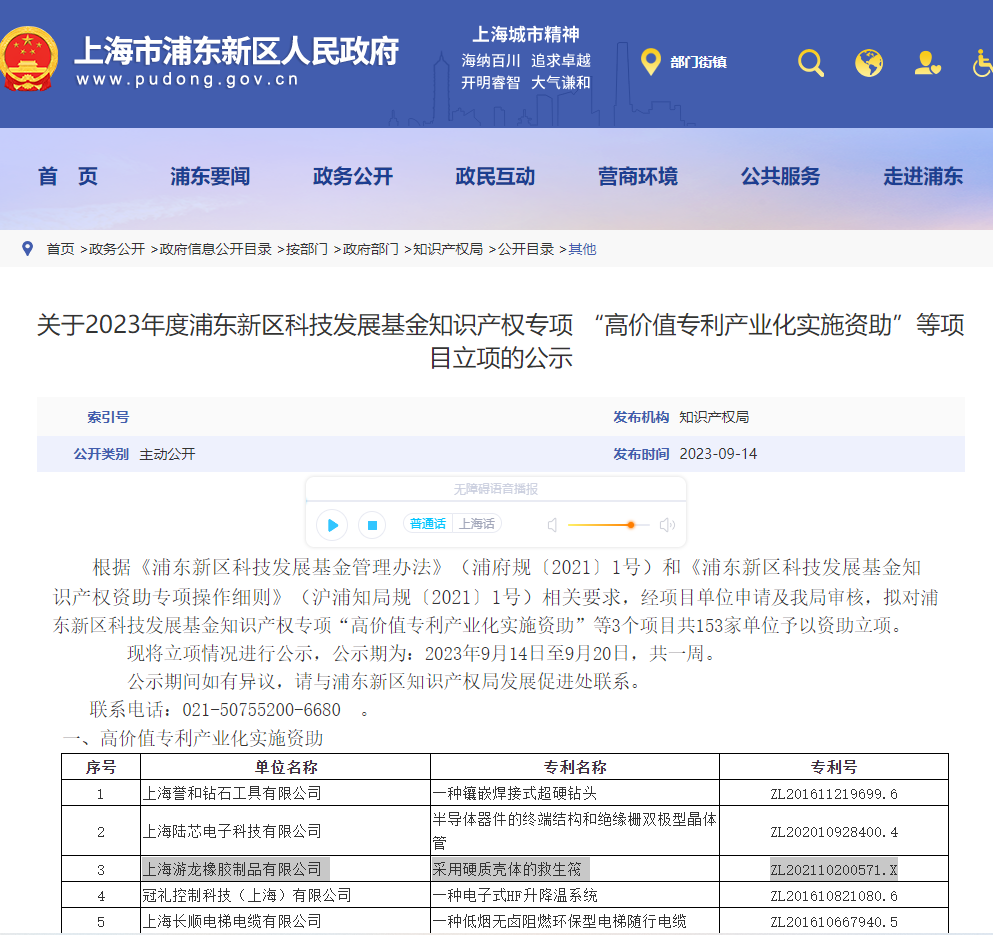Click 政府信息公开目录 breadcrumb link
The image size is (993, 935).
pos(216,249)
